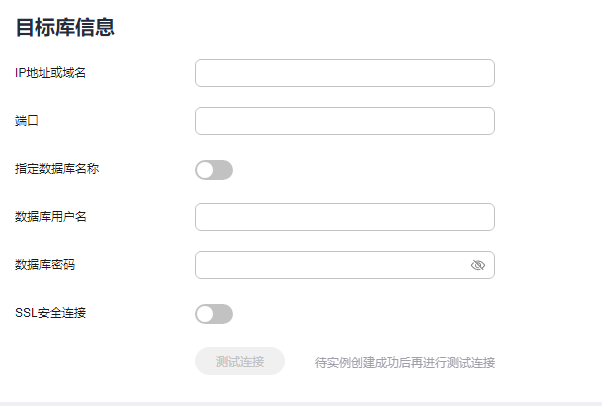602x406 pixels.
Task: Click blank area right of 目标库信息 title
Action: pos(346,27)
